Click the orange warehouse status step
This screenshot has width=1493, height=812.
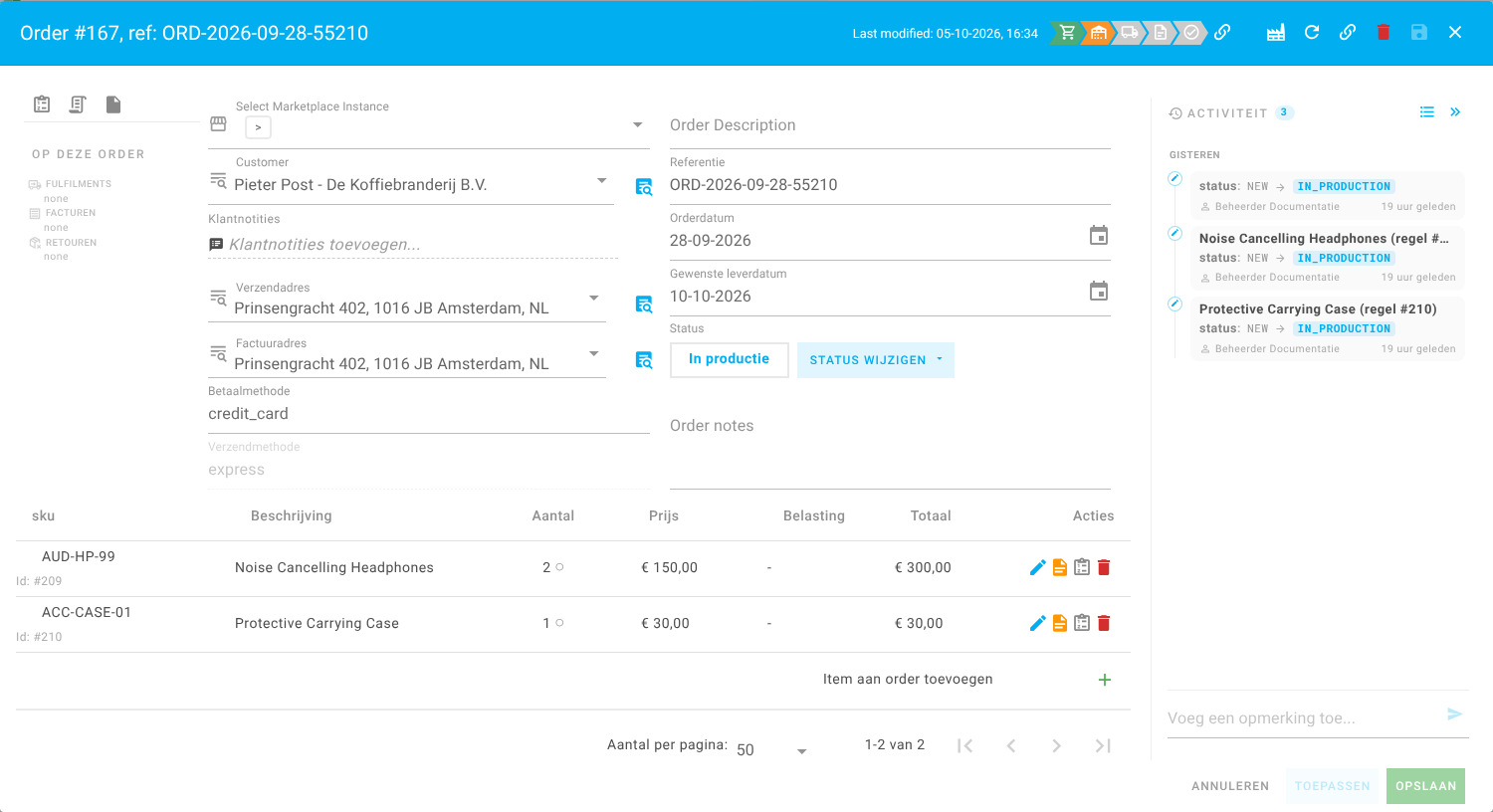point(1098,33)
